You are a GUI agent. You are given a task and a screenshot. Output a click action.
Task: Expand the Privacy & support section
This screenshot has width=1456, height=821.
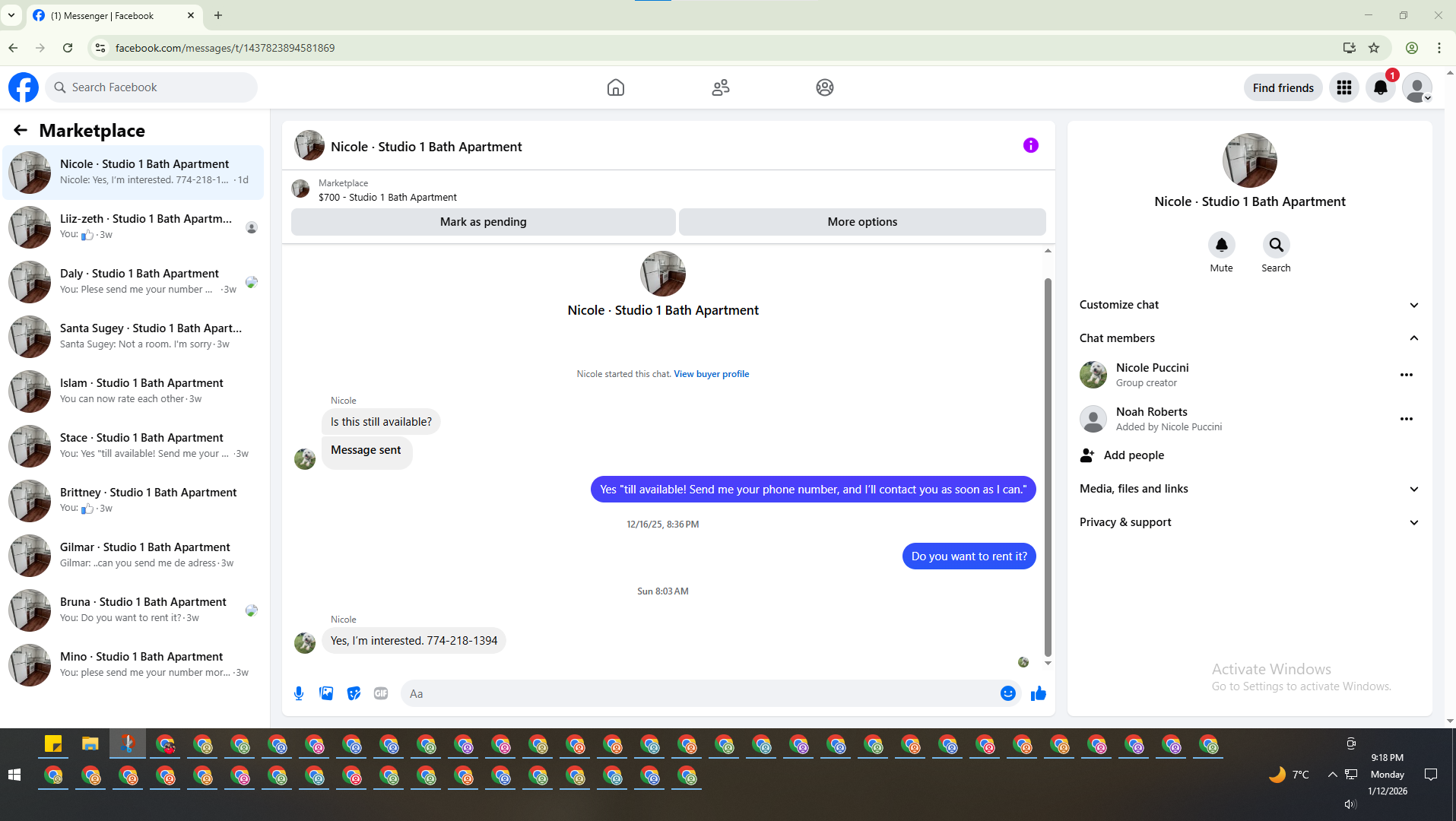pos(1249,522)
